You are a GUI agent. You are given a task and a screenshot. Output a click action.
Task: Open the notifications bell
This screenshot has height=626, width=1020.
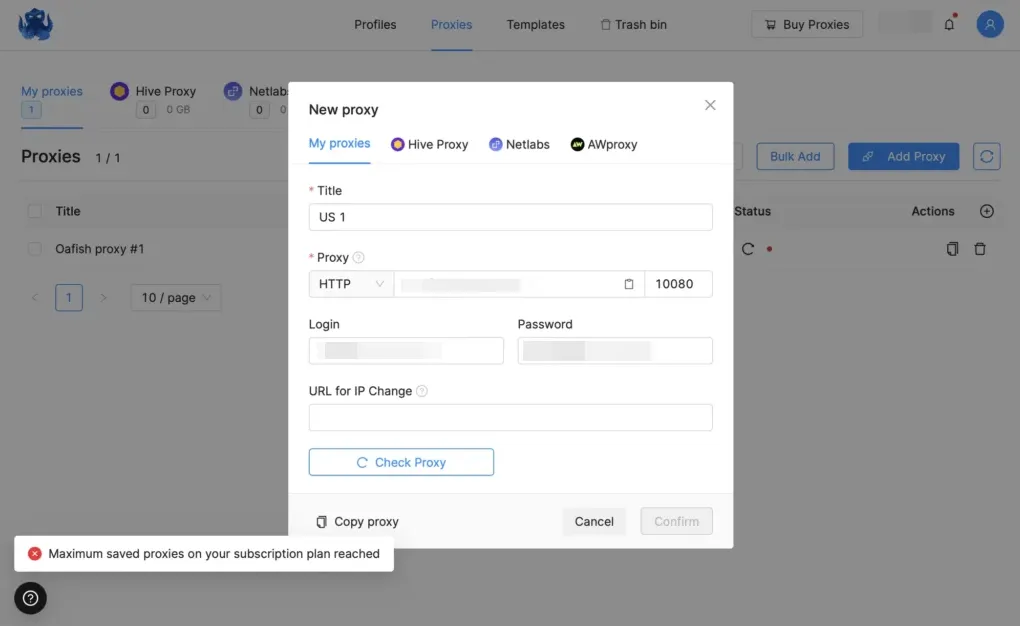pyautogui.click(x=948, y=23)
